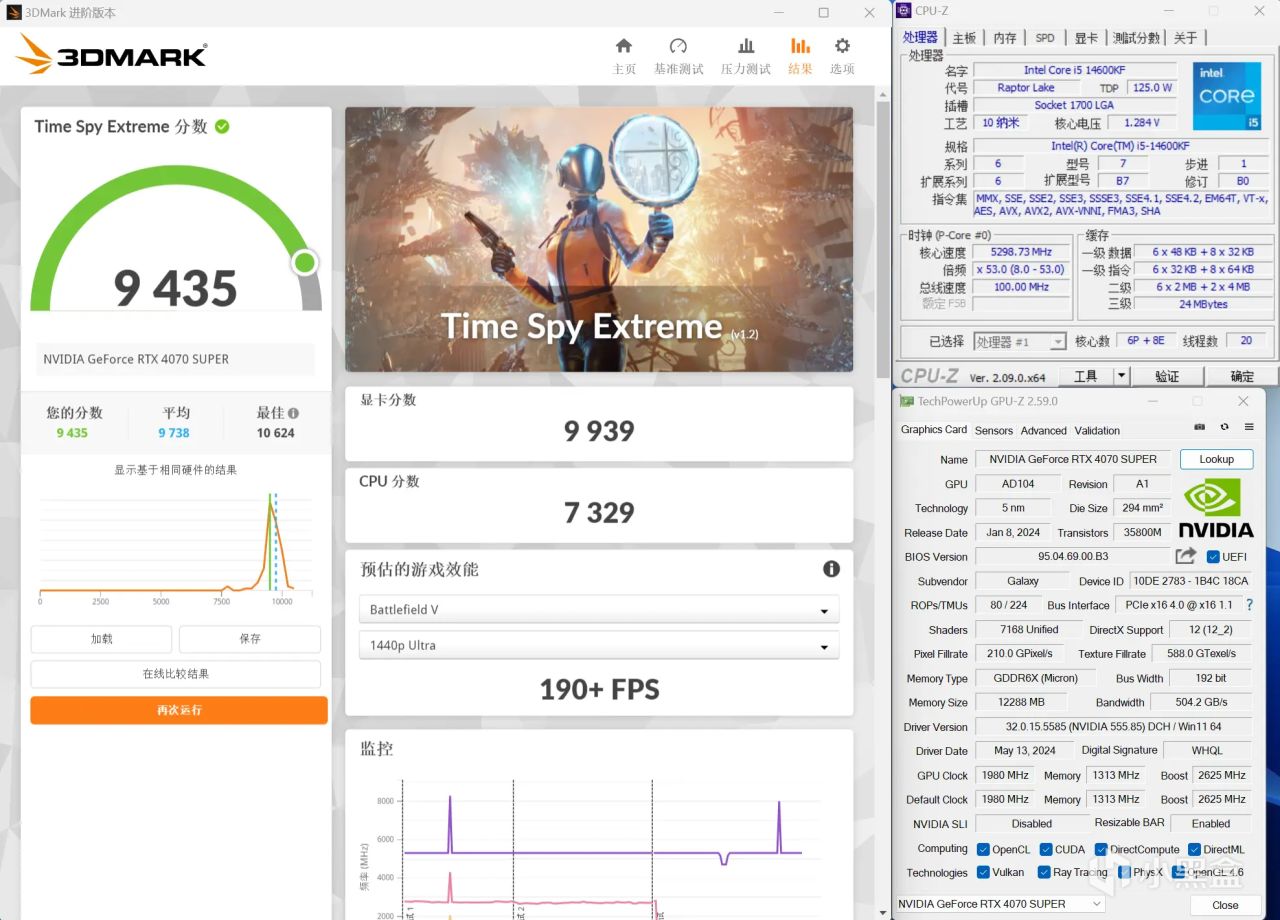Go to Stress Tests (压力测试) section

pos(746,56)
